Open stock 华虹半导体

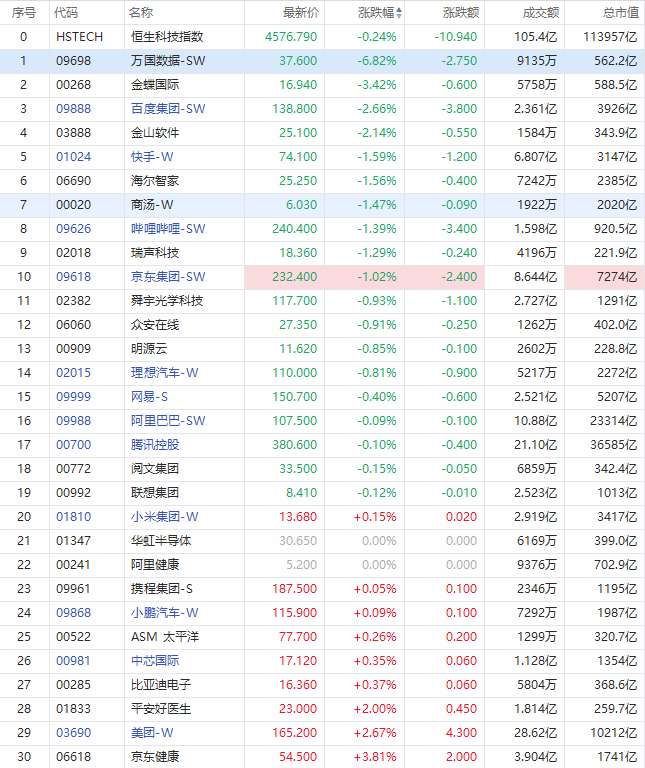(161, 541)
